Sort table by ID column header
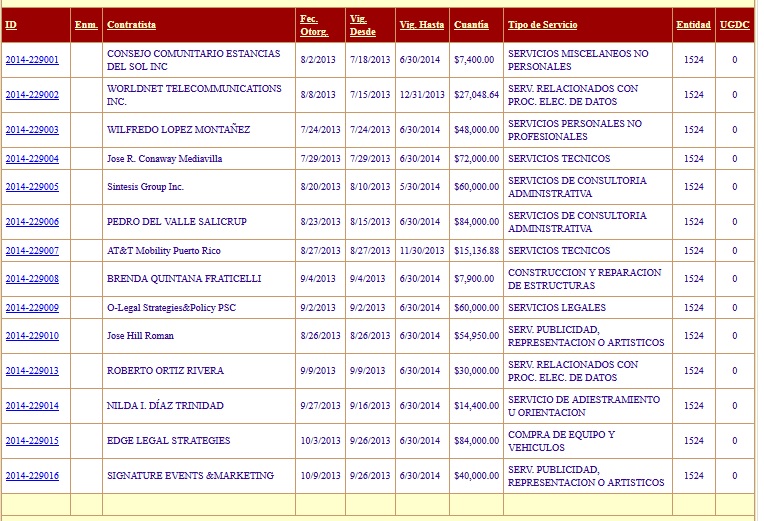 tap(11, 24)
